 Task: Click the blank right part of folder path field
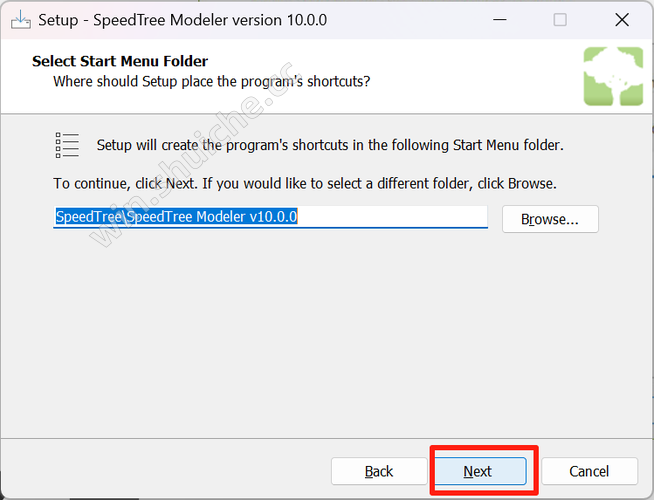tap(392, 217)
